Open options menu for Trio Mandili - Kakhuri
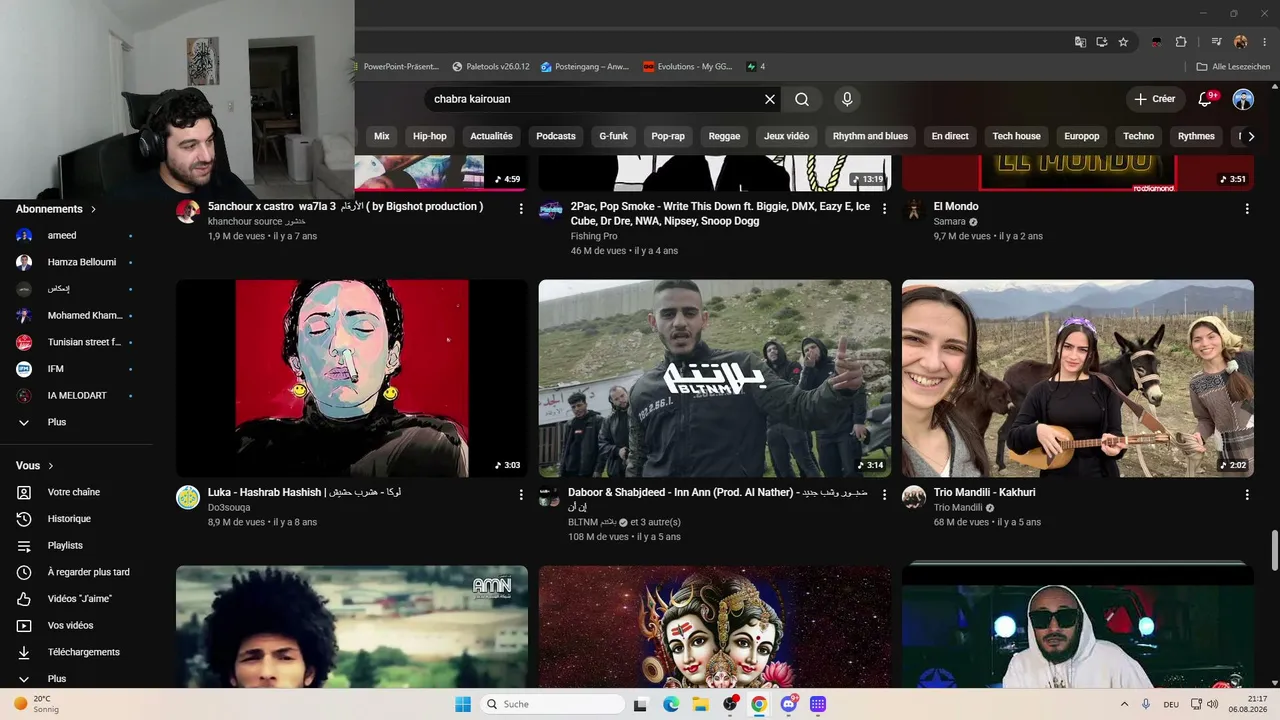Screen dimensions: 1280x720 coord(1247,495)
